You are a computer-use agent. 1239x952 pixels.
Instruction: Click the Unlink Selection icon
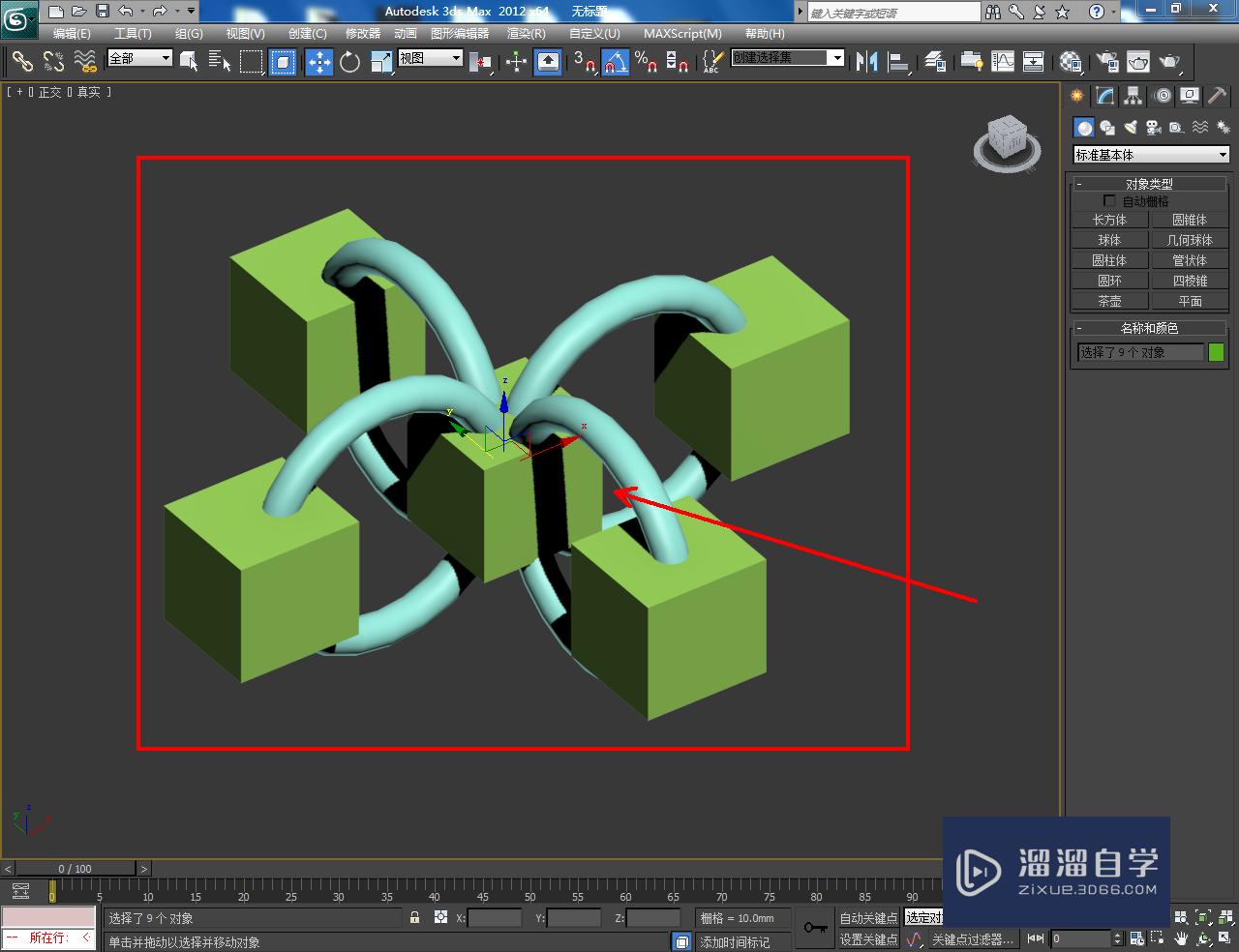click(x=53, y=62)
